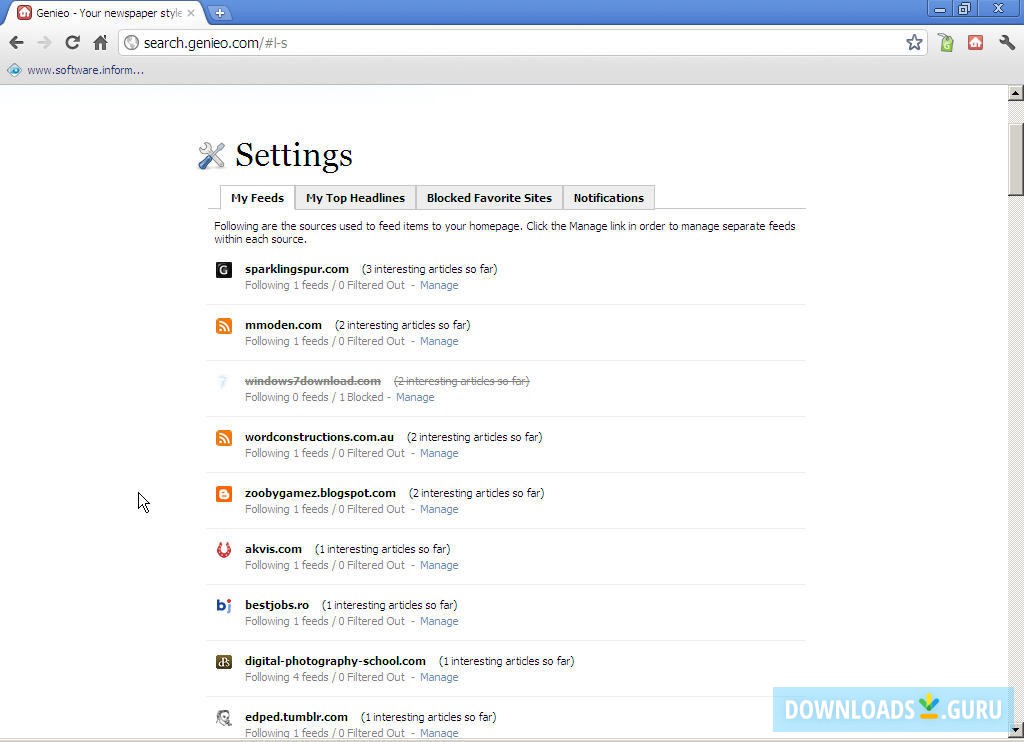Screen dimensions: 1024x742
Task: Bookmark this page with the star icon
Action: [x=914, y=43]
